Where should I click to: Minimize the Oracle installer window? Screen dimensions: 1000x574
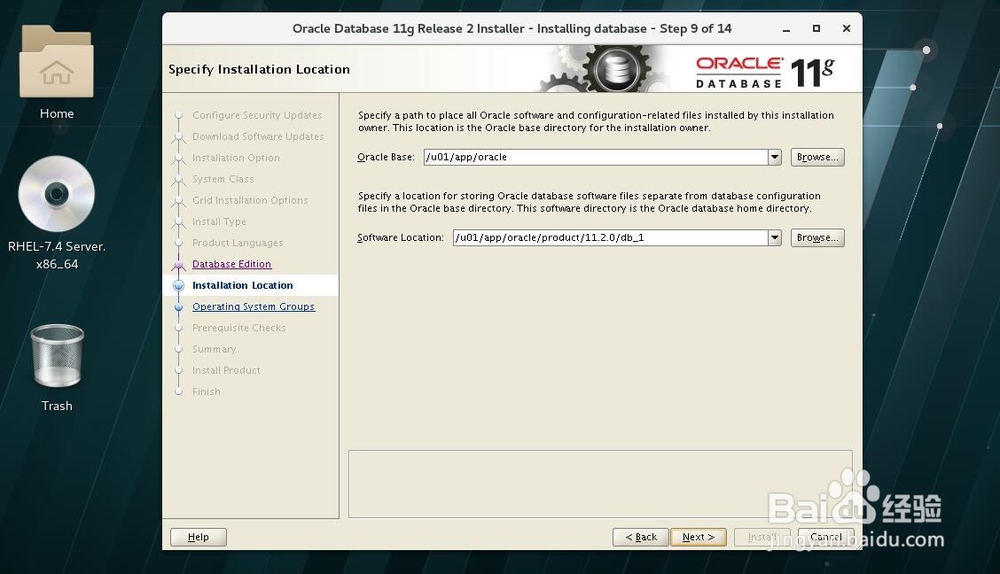(786, 29)
